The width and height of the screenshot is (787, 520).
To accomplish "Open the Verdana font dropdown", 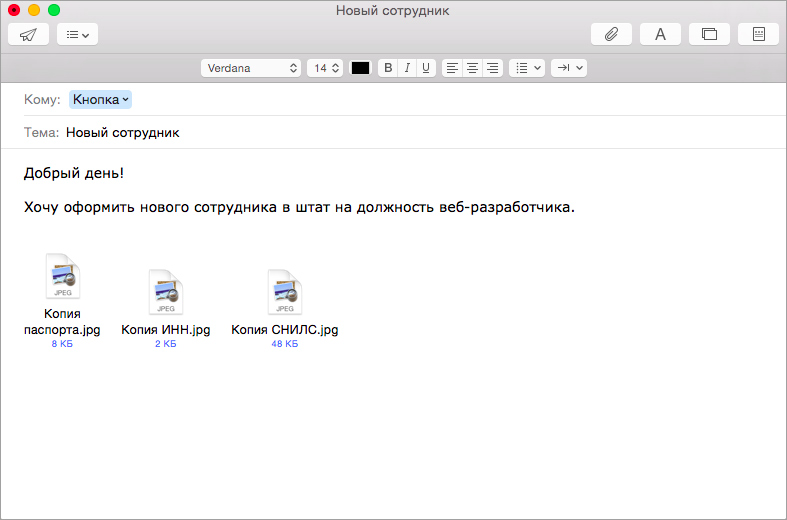I will [x=250, y=68].
